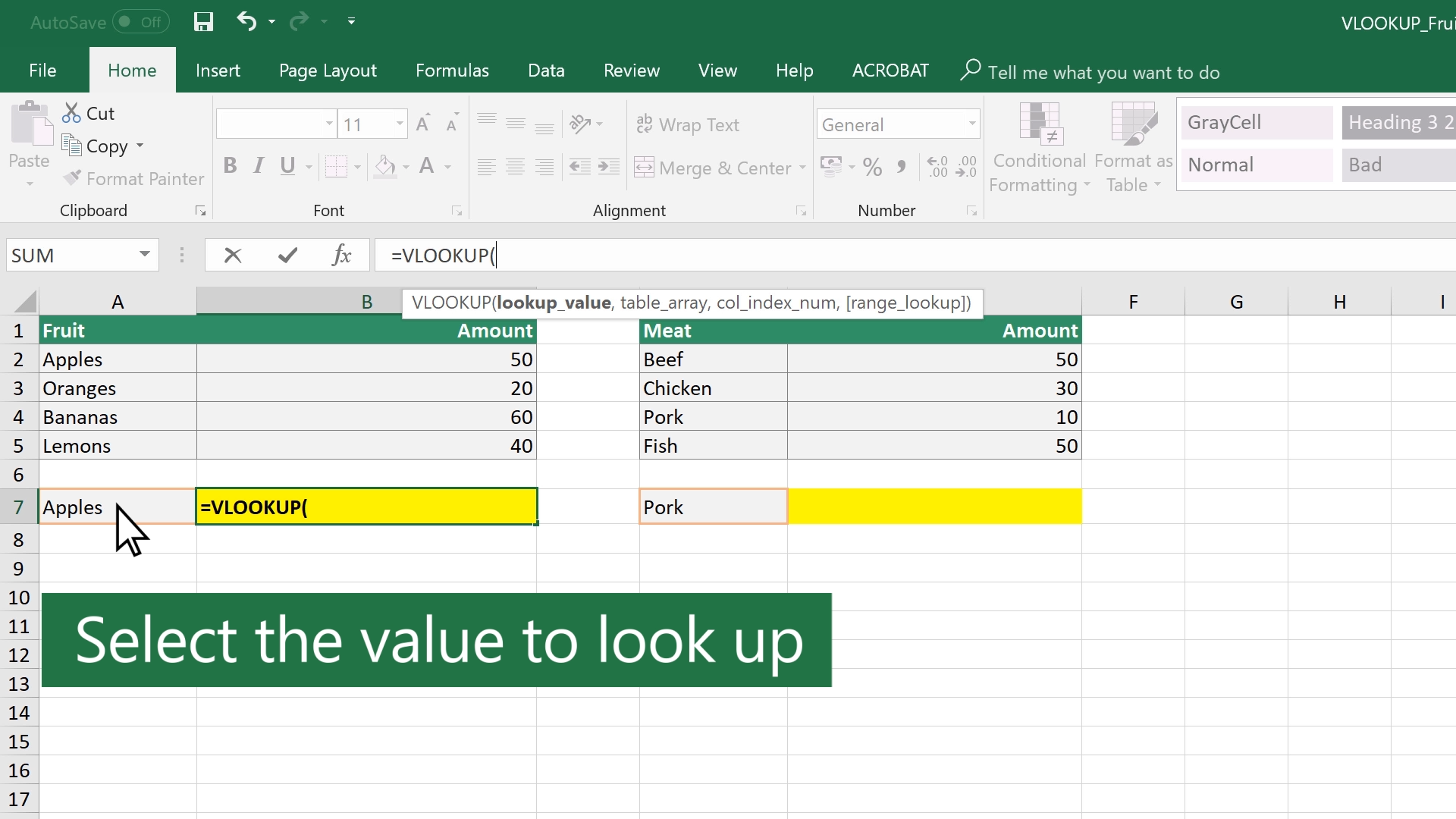The height and width of the screenshot is (819, 1456).
Task: Click the Insert Function fx icon
Action: tap(341, 255)
